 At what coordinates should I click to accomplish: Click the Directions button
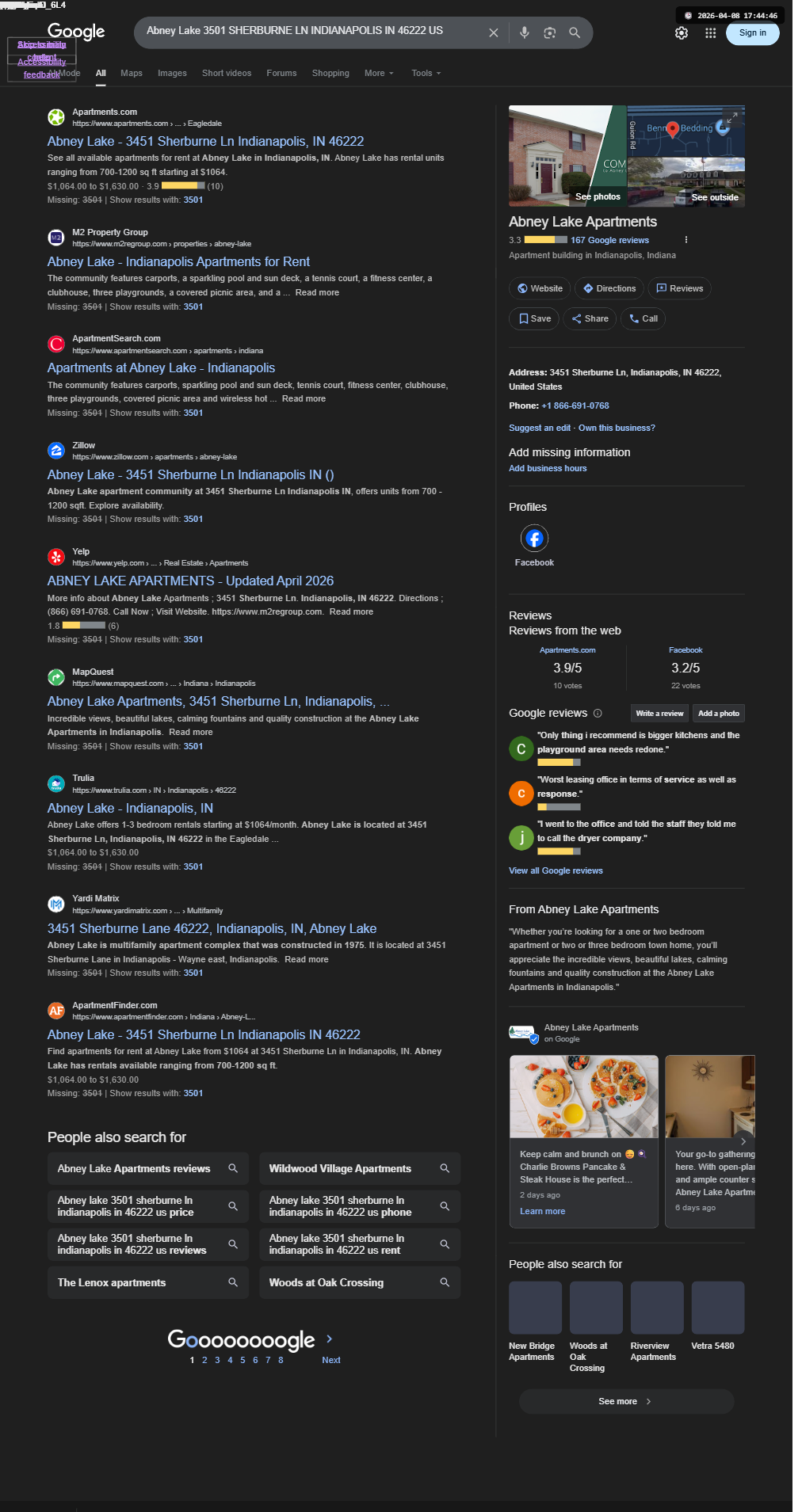(x=609, y=288)
